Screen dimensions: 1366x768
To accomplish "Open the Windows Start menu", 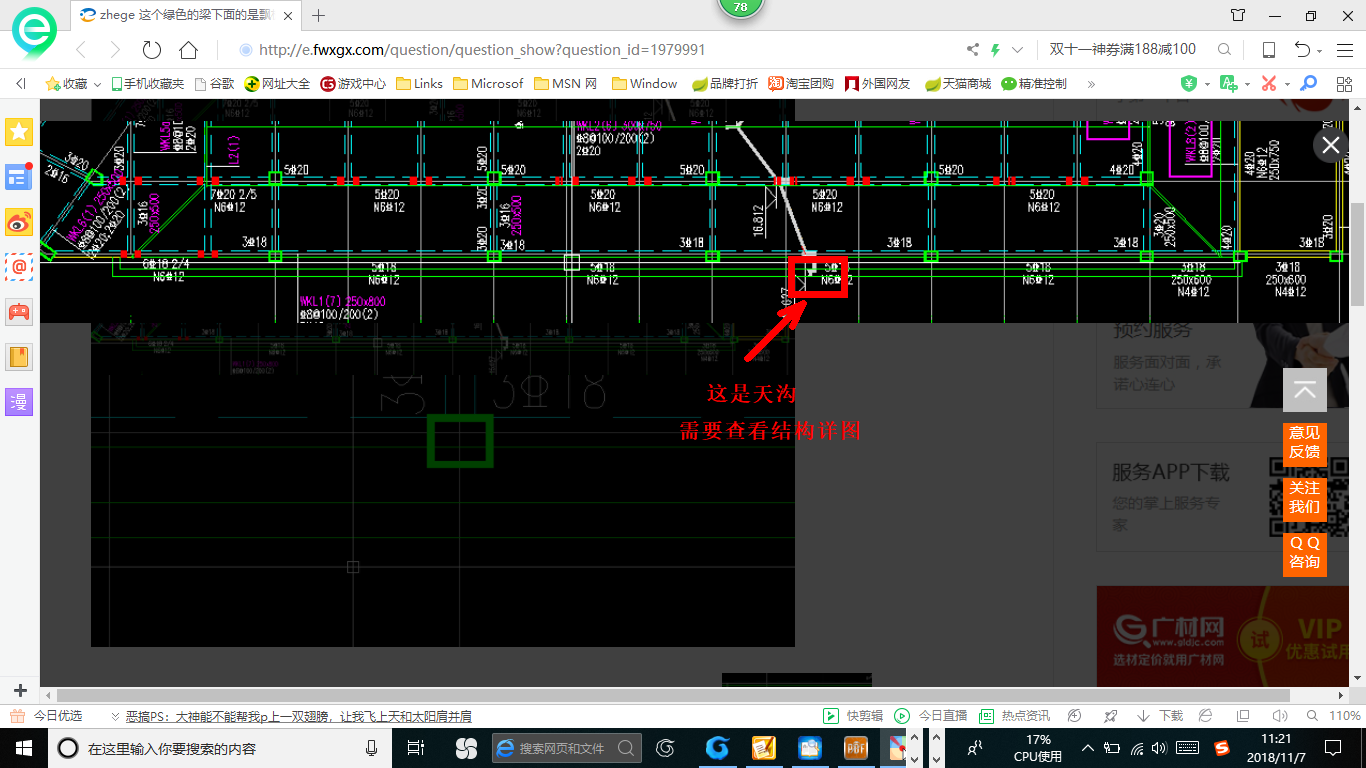I will (22, 748).
